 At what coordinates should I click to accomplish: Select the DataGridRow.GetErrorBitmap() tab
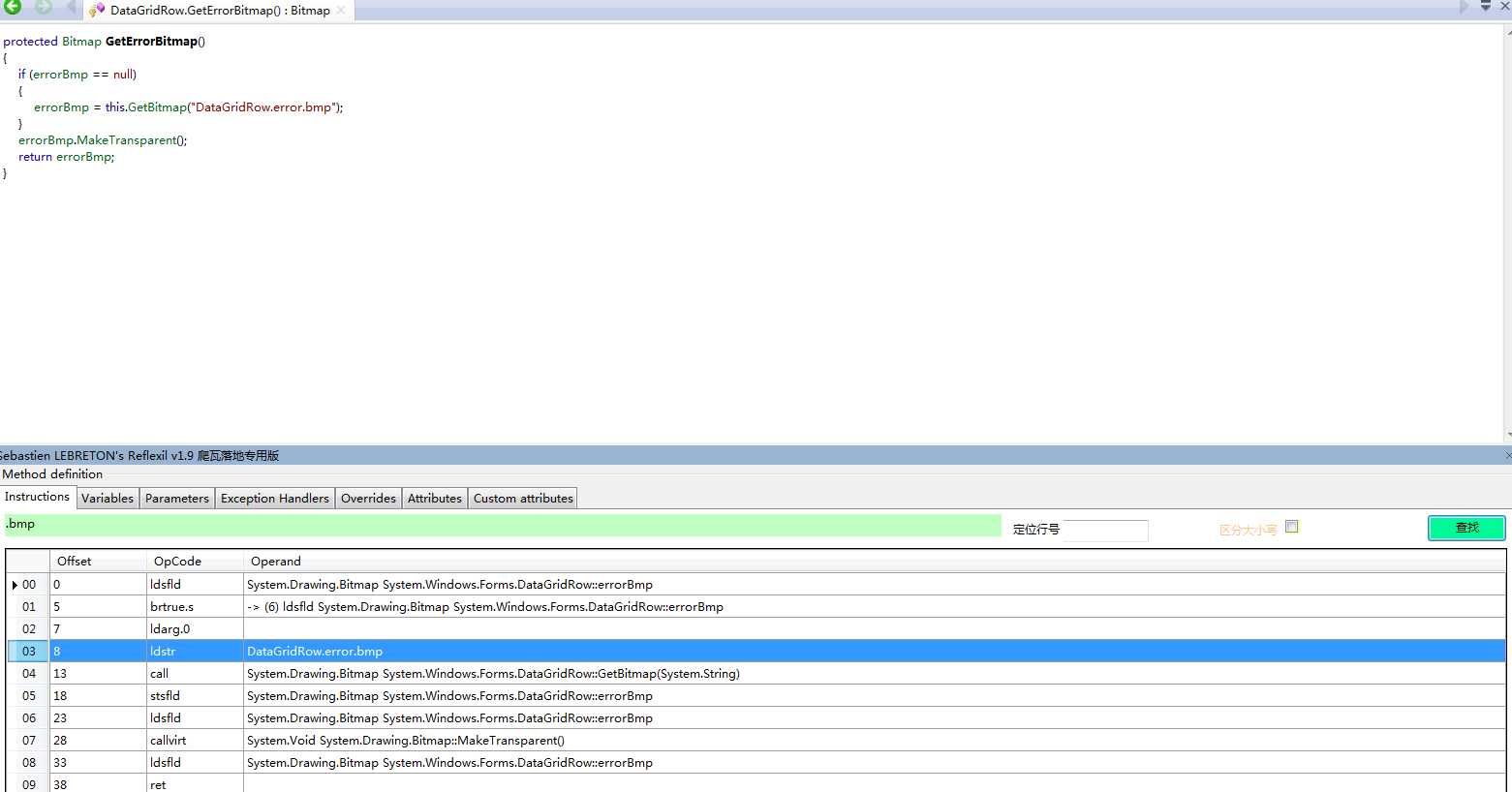[220, 10]
